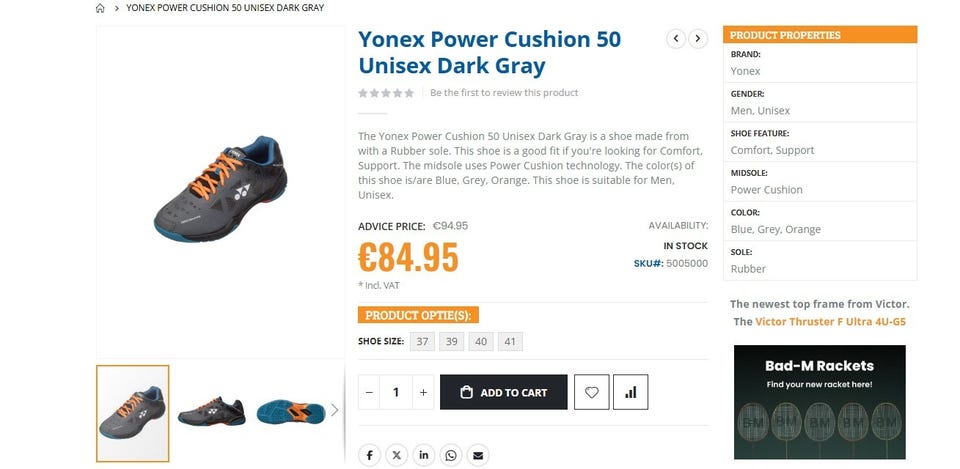
Task: Add to compare bar chart icon
Action: 631,392
